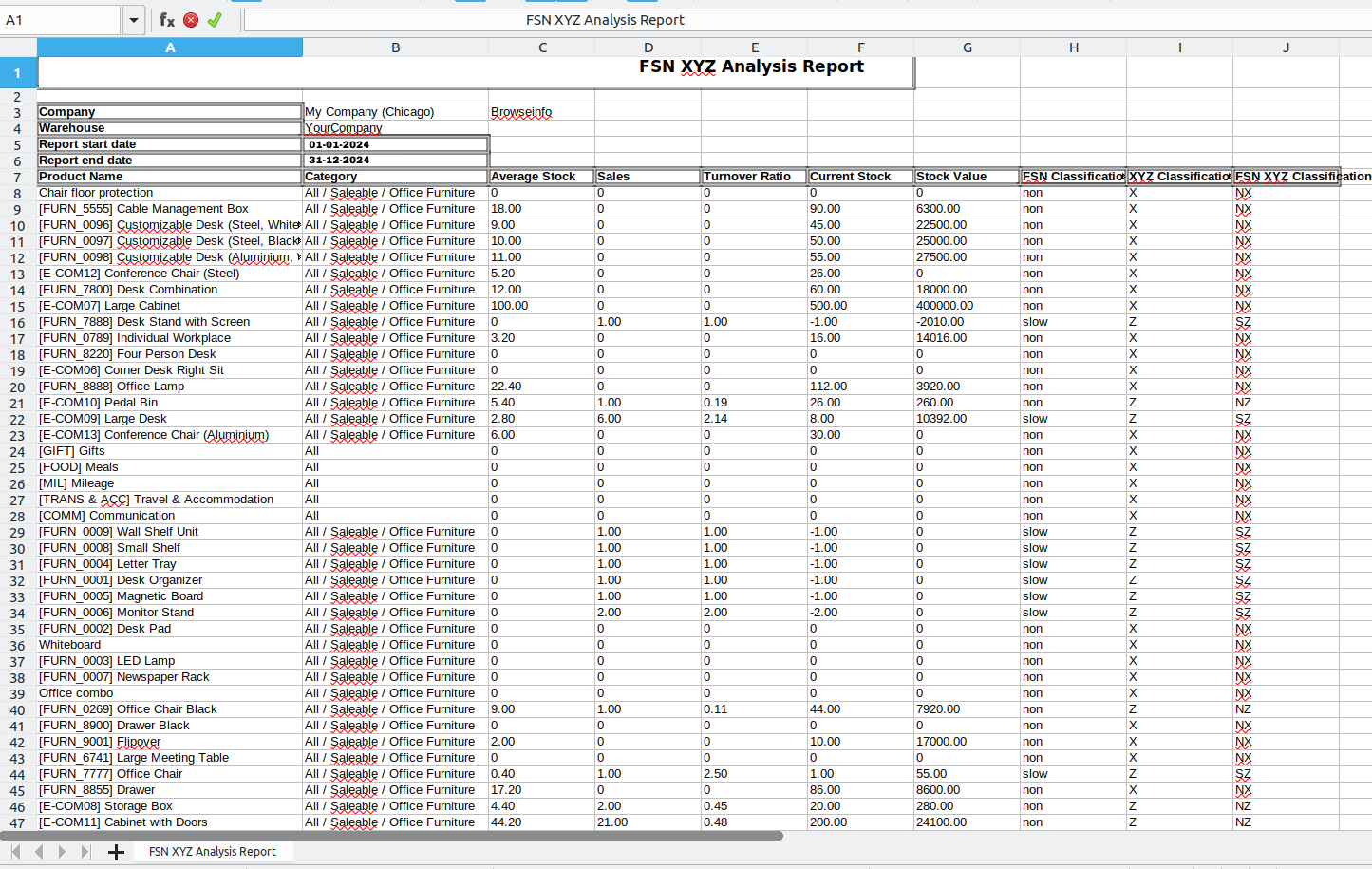1372x869 pixels.
Task: Select the Turnover Ratio header cell
Action: (754, 177)
